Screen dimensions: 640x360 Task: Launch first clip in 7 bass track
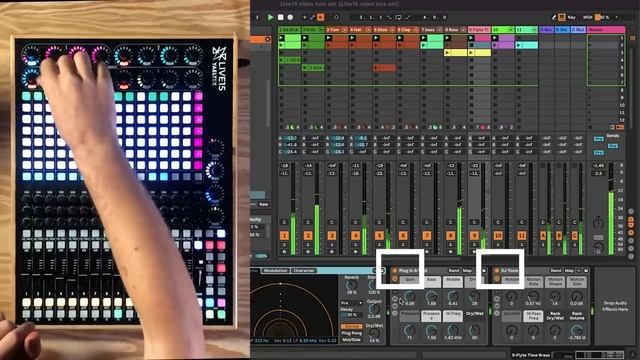pos(424,38)
